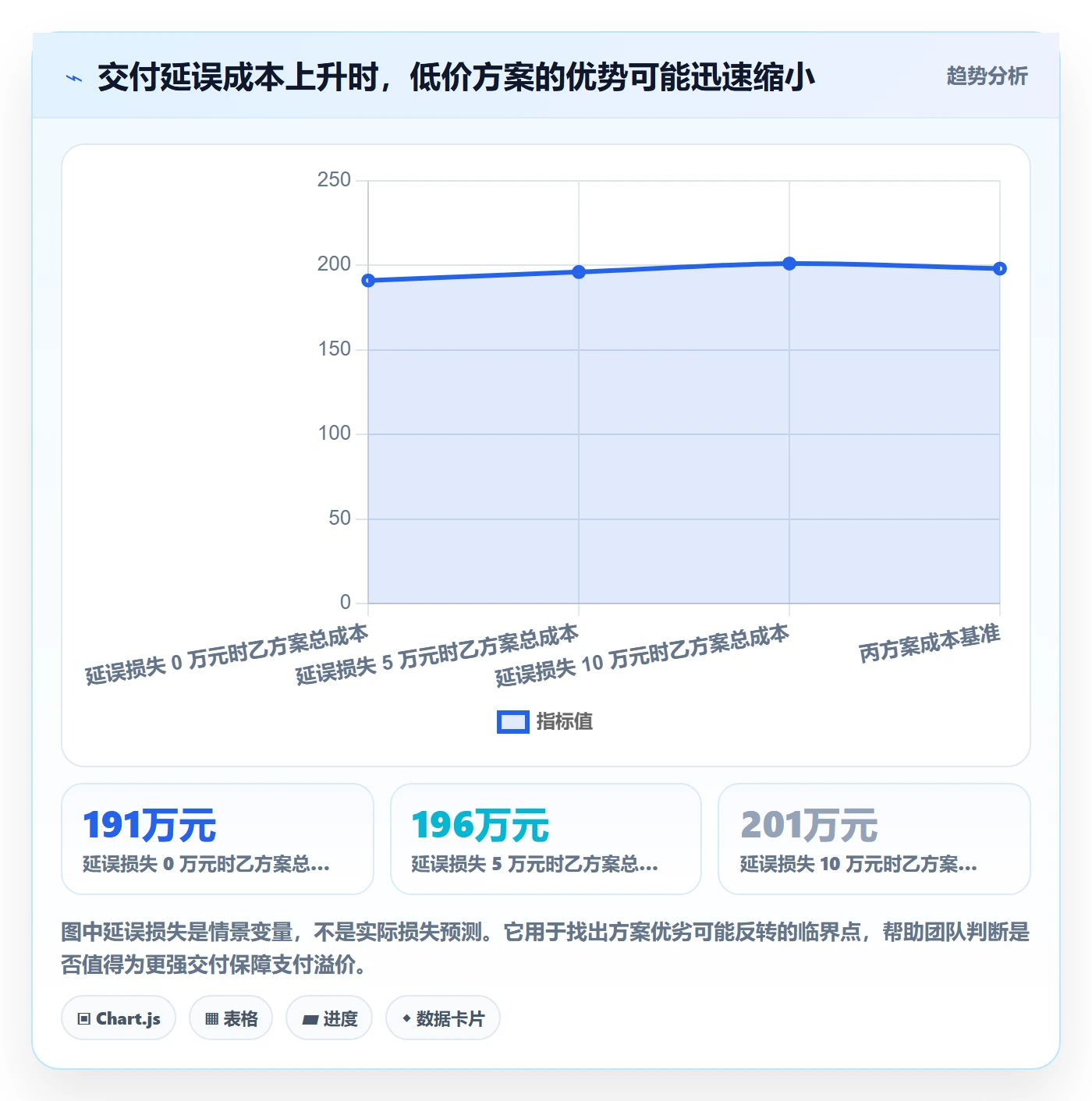Click the 进度 tag chip
The image size is (1092, 1101).
coord(329,1018)
